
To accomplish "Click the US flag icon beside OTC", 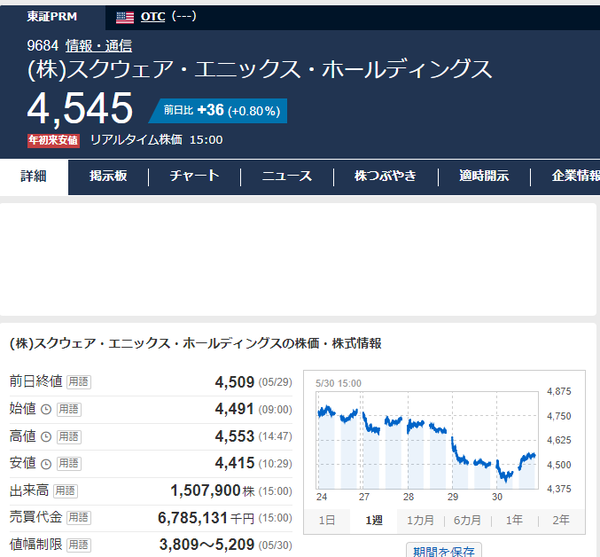I will coord(125,17).
